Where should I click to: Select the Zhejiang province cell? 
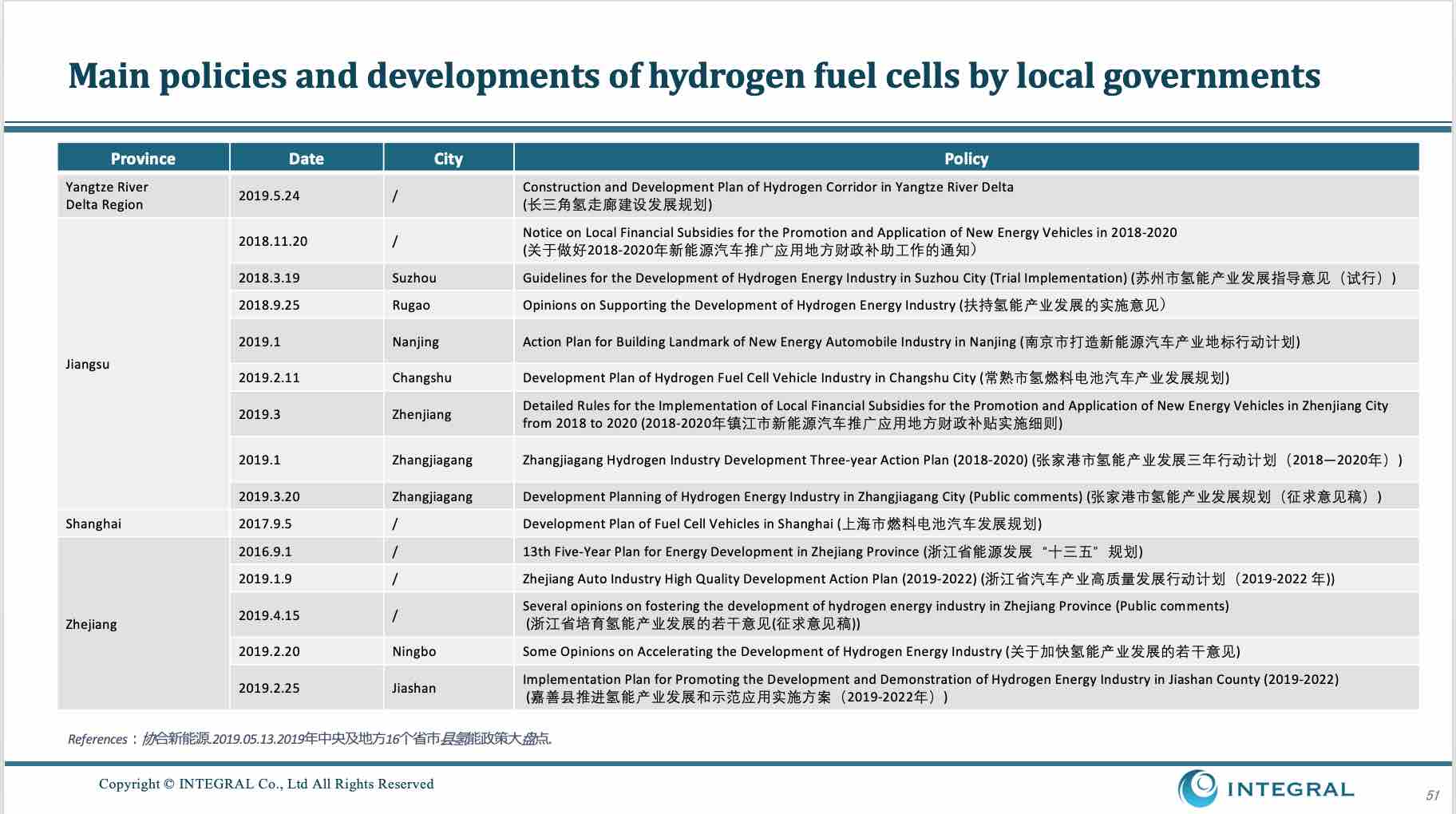[143, 624]
